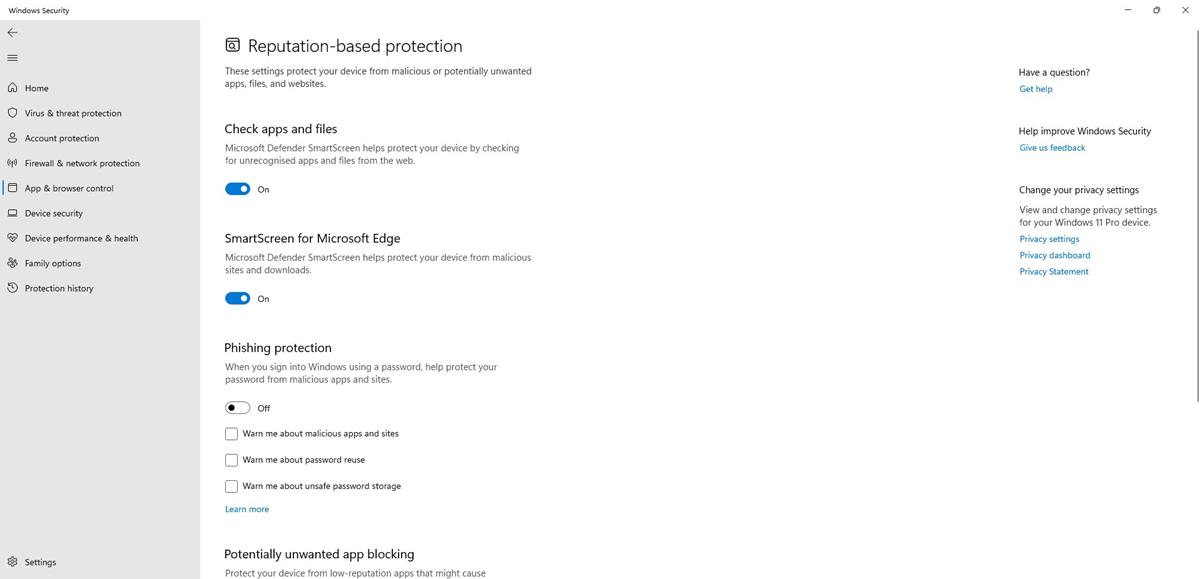The height and width of the screenshot is (579, 1200).
Task: Open Protection history clock icon
Action: [13, 288]
